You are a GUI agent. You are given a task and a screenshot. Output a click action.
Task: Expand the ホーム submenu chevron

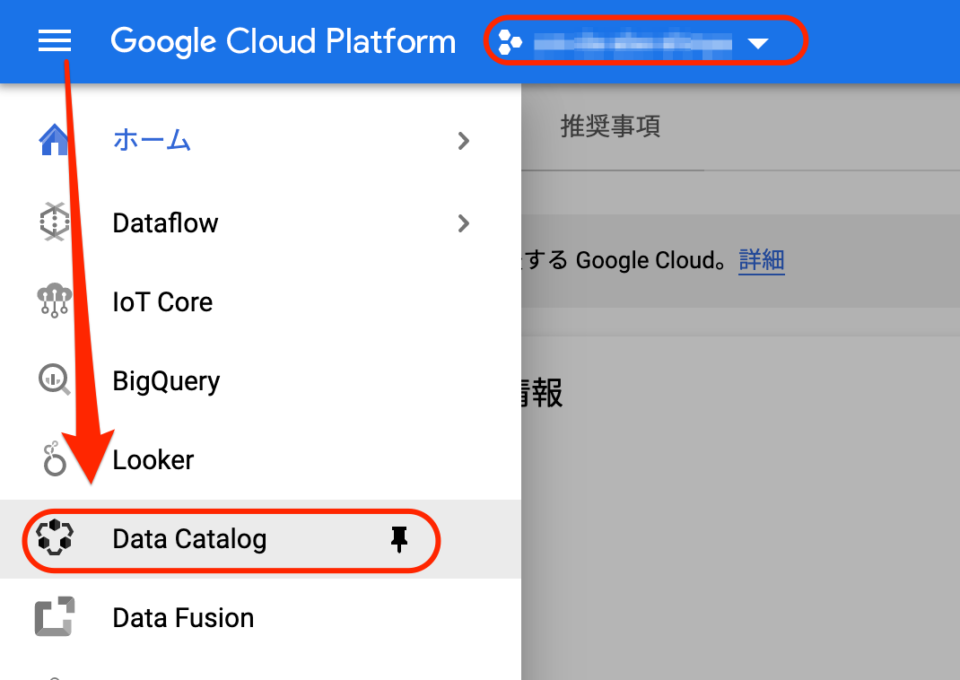463,141
